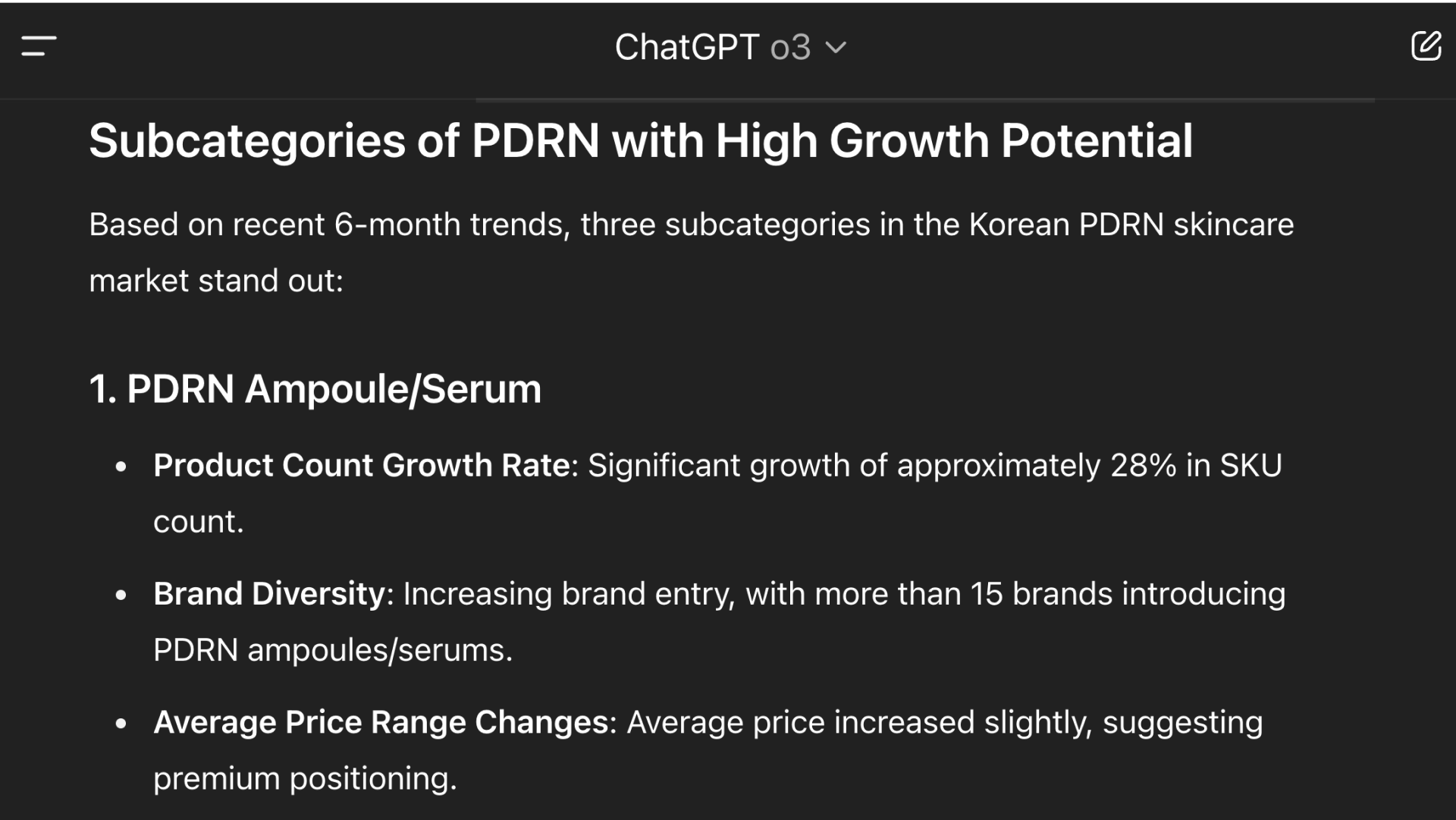Click the PDRN Ampoule/Serum subheading
Image resolution: width=1456 pixels, height=820 pixels.
pos(315,389)
